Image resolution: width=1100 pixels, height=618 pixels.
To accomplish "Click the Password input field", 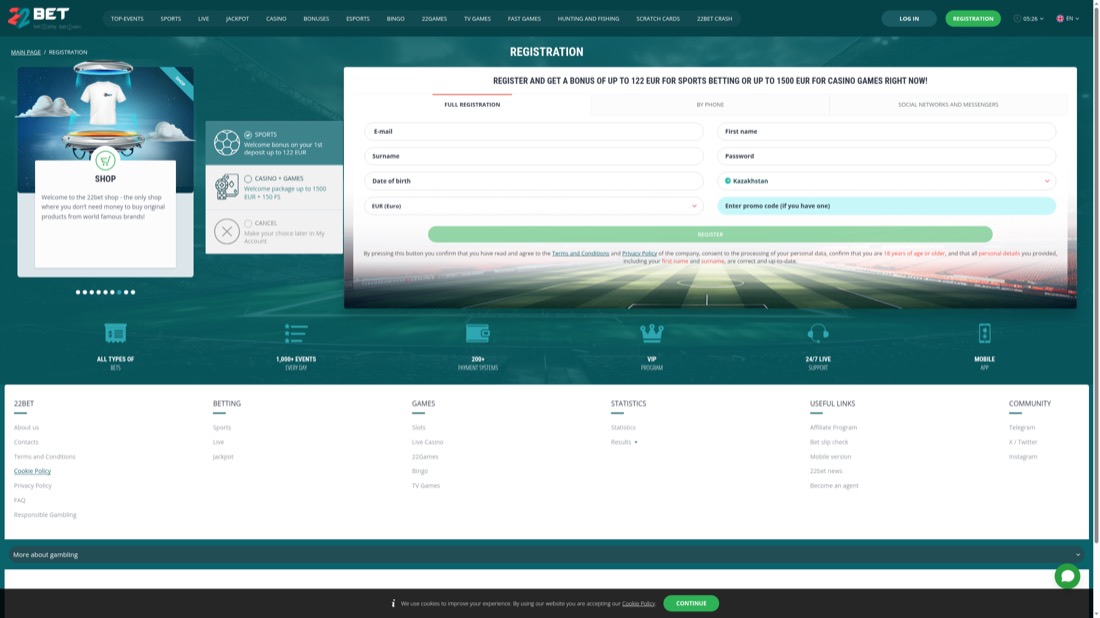I will pos(886,156).
